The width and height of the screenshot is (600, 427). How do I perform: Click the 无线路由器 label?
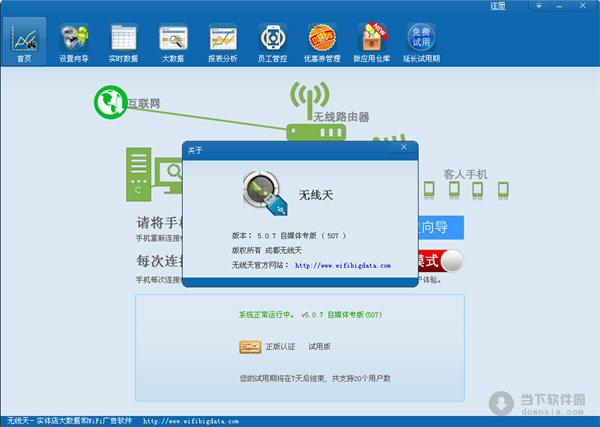341,117
